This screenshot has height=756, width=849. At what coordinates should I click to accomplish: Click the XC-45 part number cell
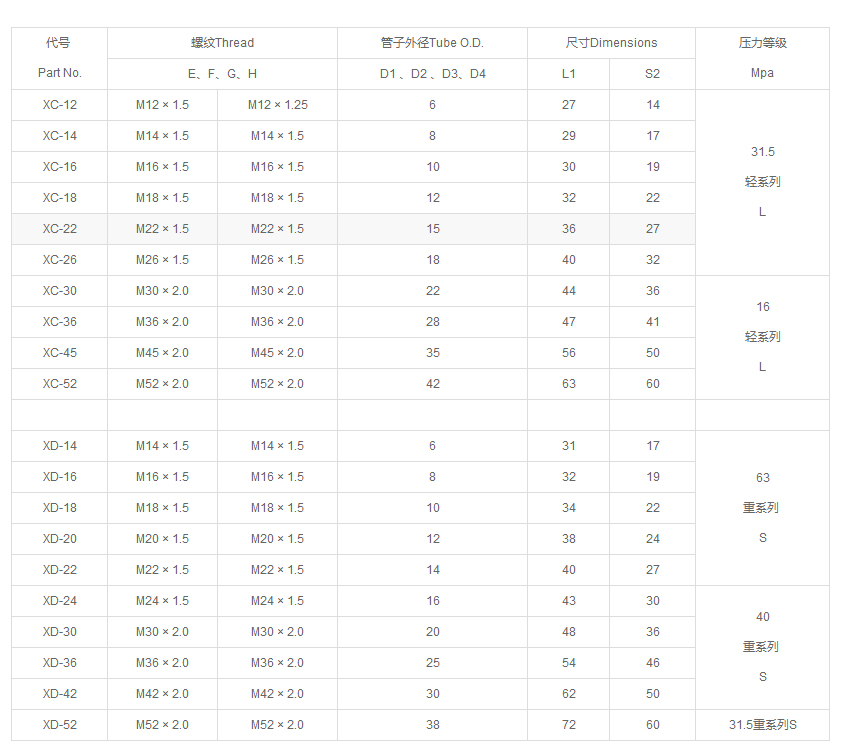(59, 353)
